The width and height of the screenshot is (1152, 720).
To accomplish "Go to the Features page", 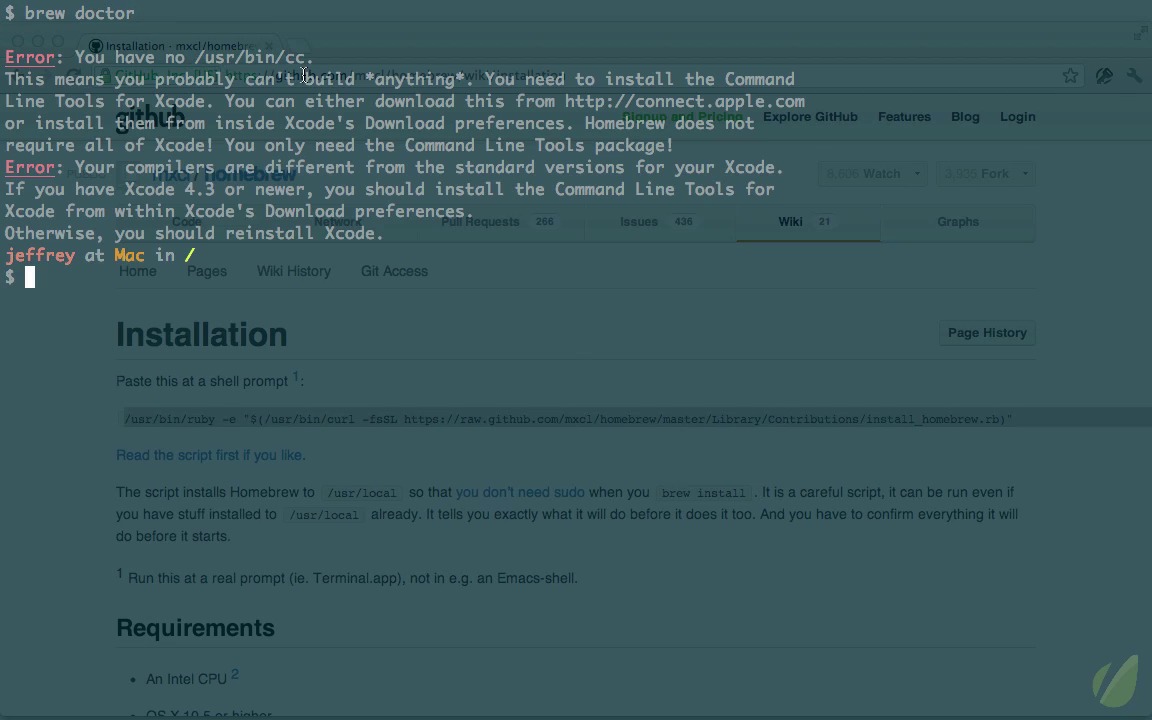I will pyautogui.click(x=904, y=116).
